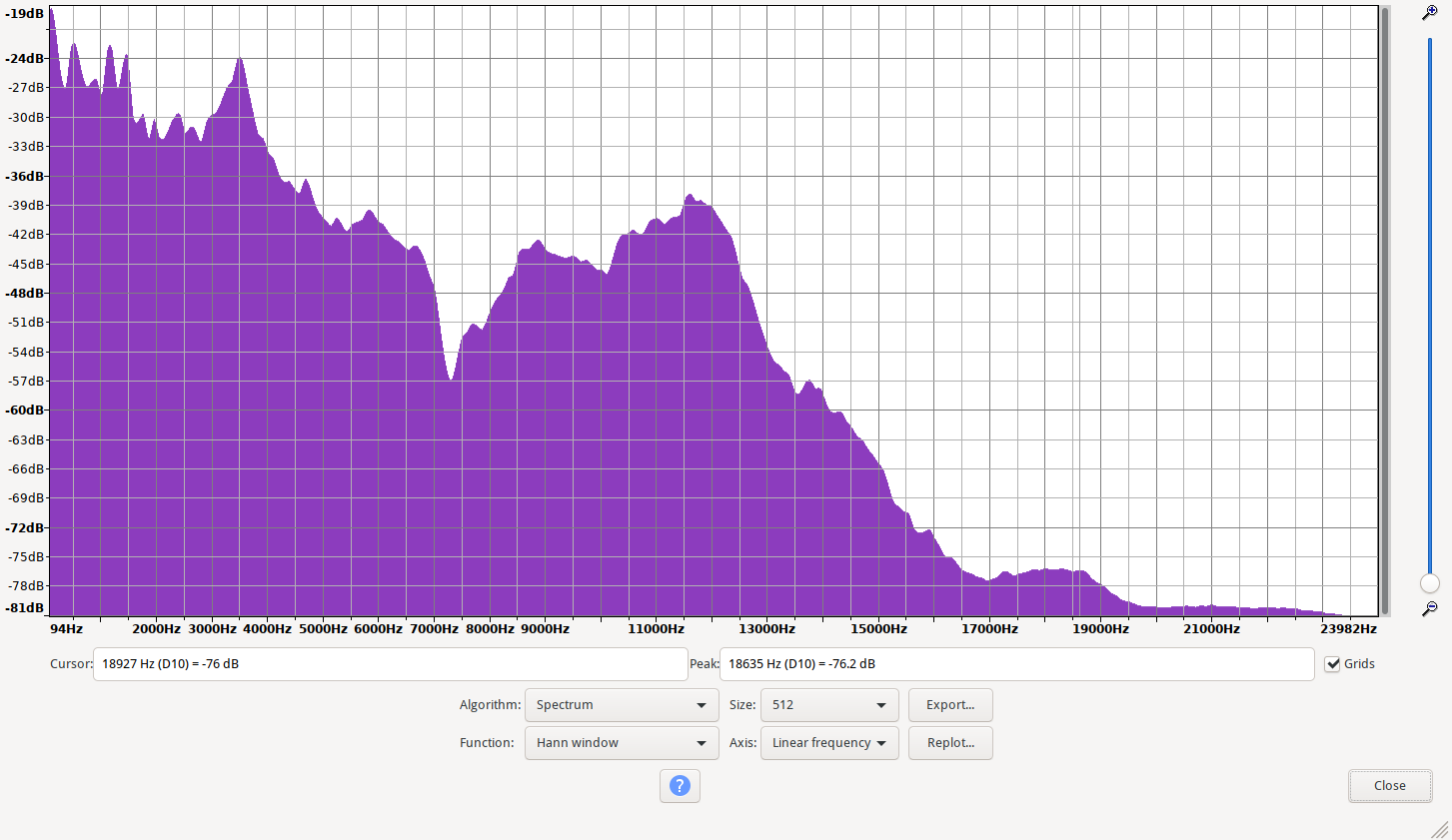This screenshot has height=840, width=1452.
Task: Click the 5000Hz frequency axis label
Action: tap(323, 629)
